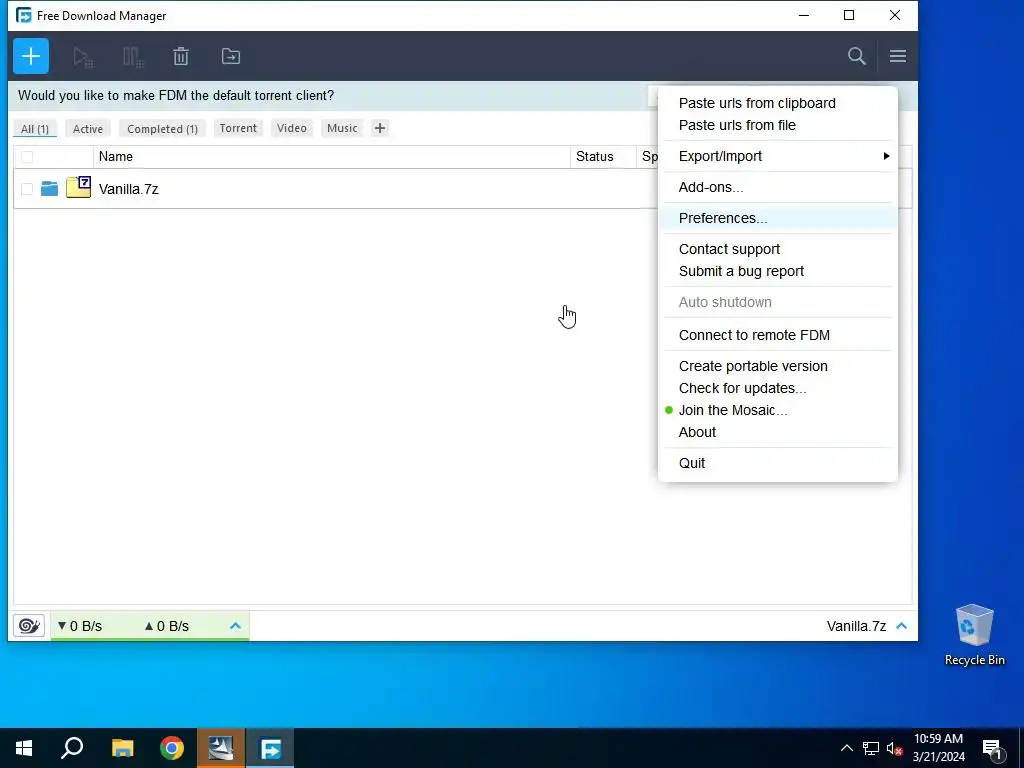Expand speed panel chevron next to 0 B/s

tap(235, 626)
